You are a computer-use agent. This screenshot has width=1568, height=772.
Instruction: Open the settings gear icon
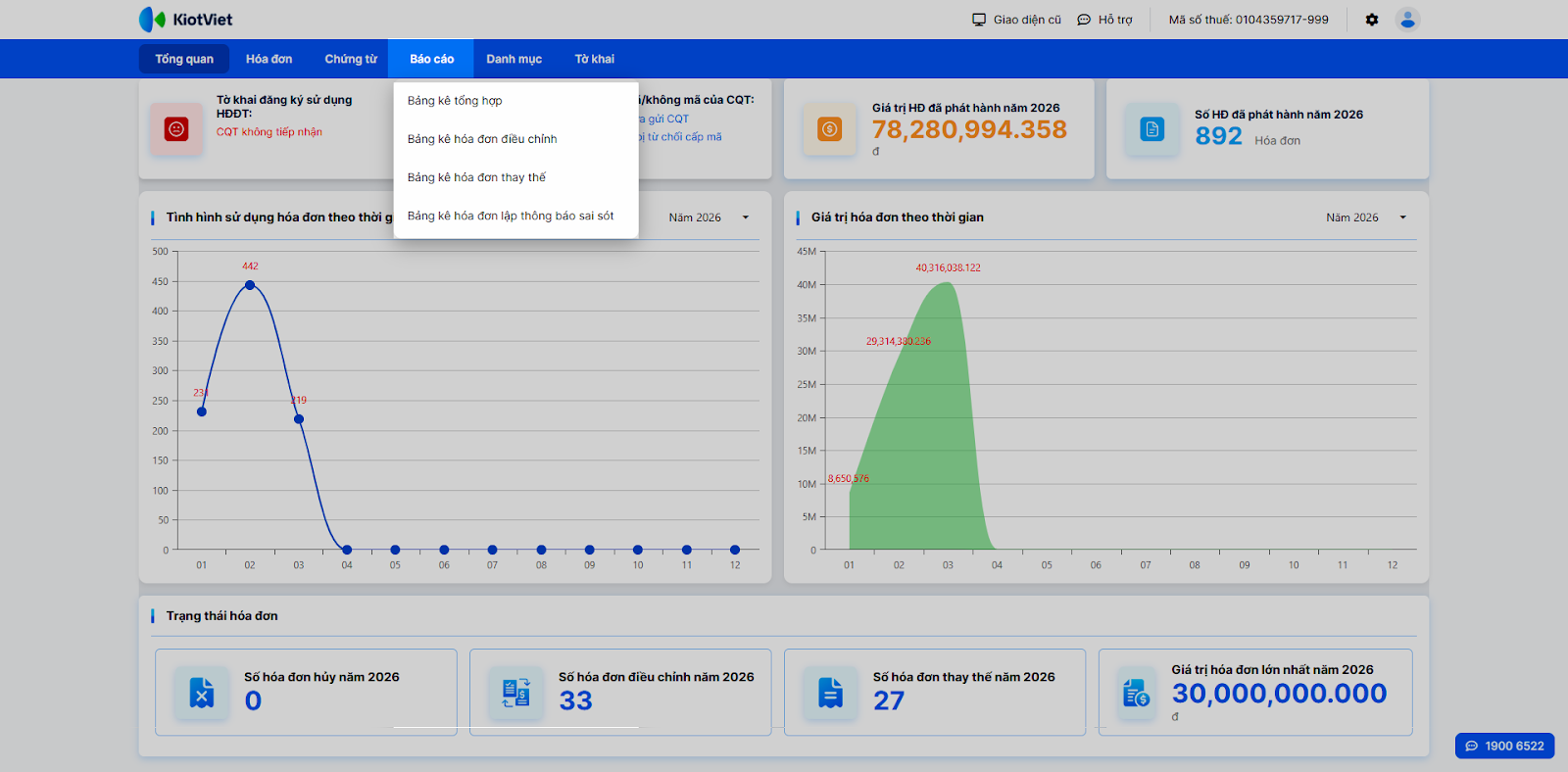[1372, 20]
